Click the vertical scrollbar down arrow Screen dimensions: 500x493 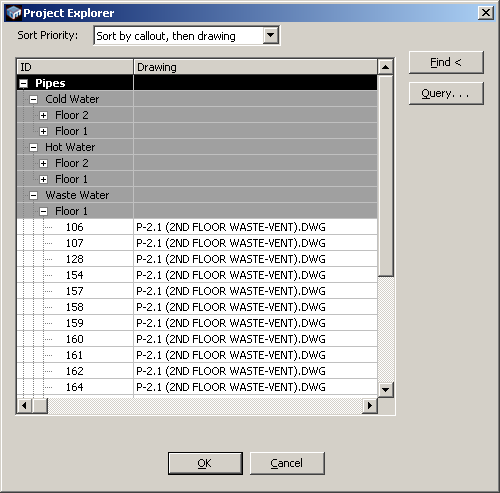pos(386,389)
